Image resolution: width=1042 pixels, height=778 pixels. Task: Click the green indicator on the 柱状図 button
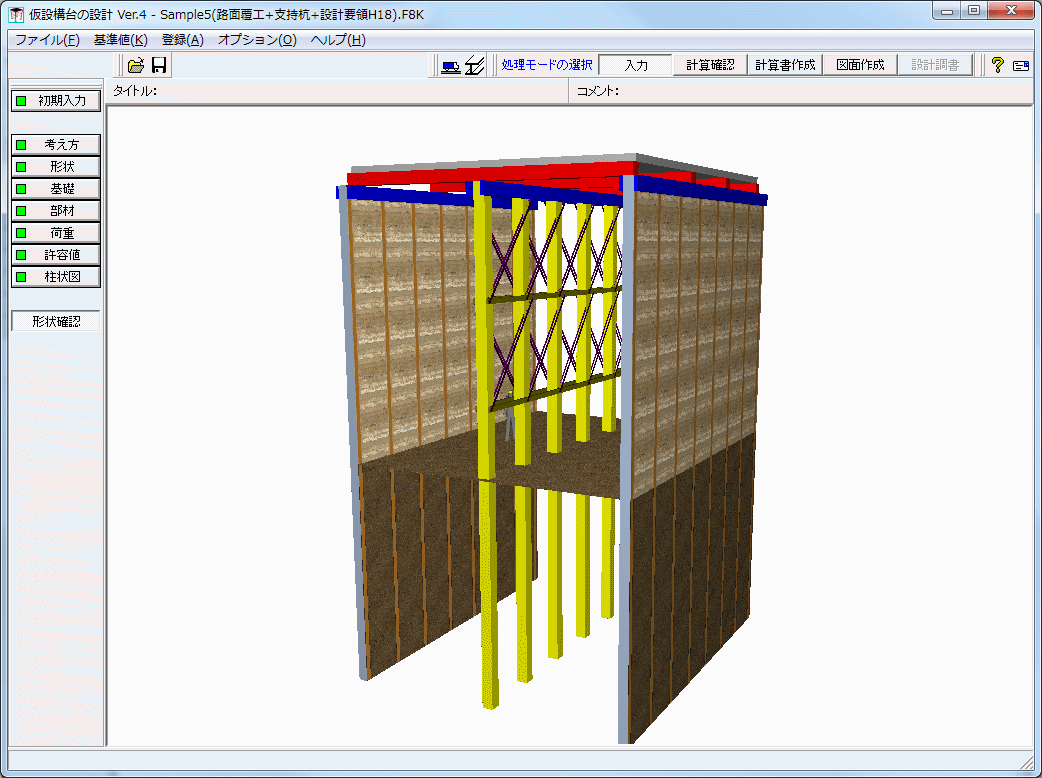tap(21, 276)
